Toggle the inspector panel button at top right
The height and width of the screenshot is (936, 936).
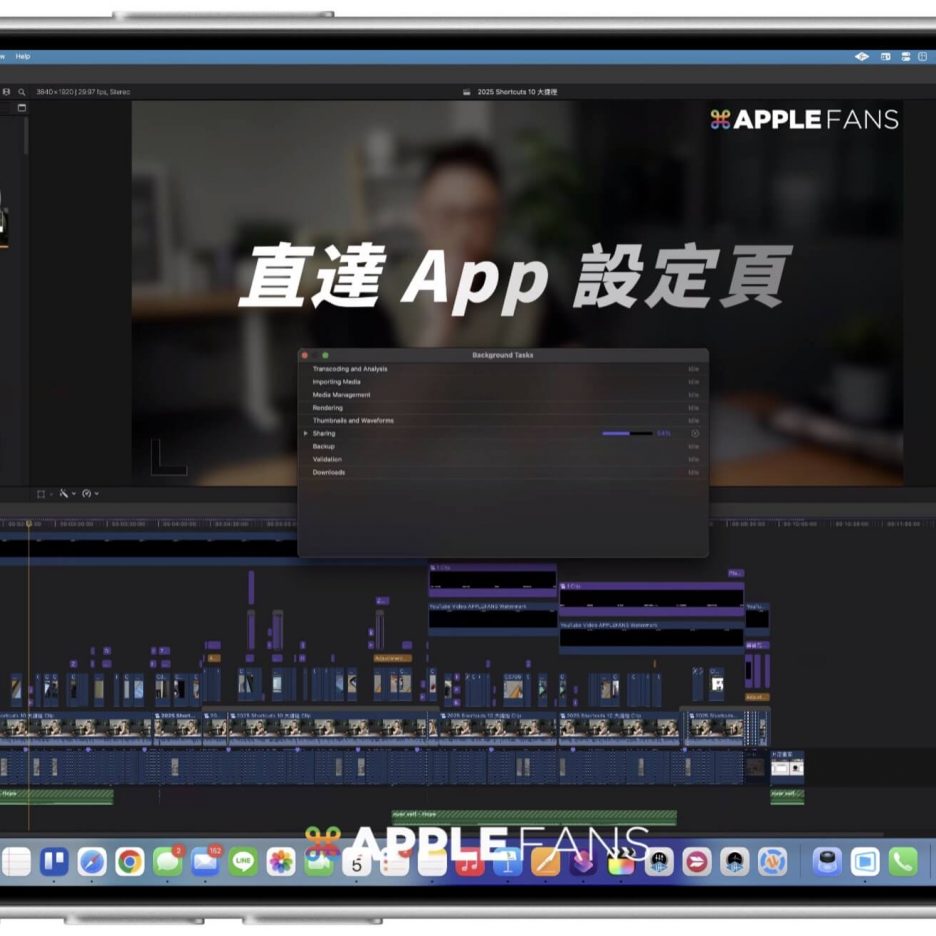[x=923, y=57]
